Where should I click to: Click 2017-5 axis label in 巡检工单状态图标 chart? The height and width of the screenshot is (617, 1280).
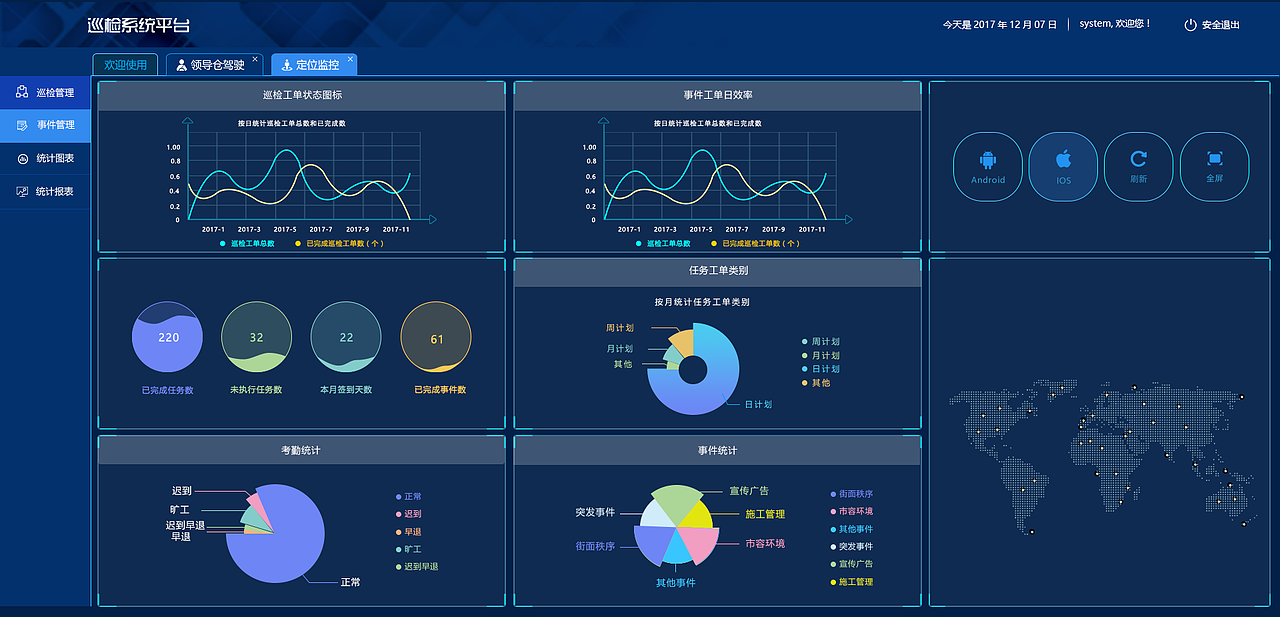tap(284, 229)
